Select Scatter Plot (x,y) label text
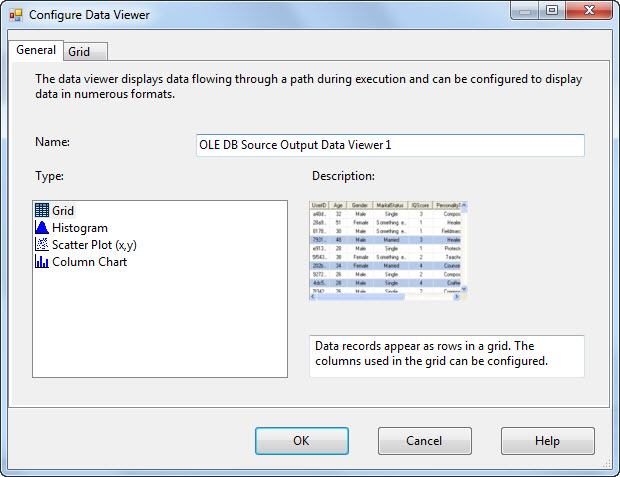 point(94,245)
